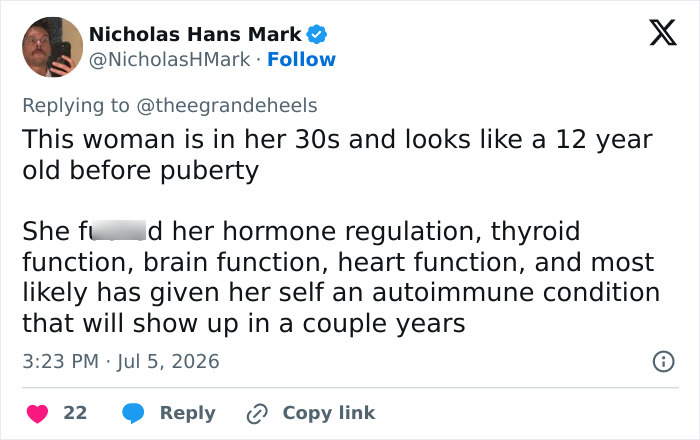This screenshot has width=700, height=440.
Task: Click the 22 likes count
Action: [75, 413]
